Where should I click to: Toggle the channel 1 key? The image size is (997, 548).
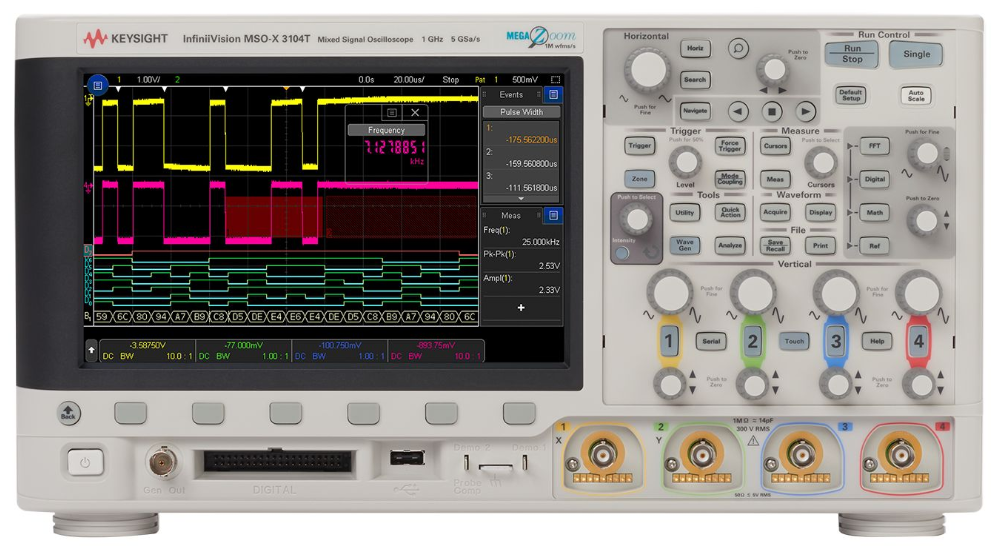click(x=668, y=341)
